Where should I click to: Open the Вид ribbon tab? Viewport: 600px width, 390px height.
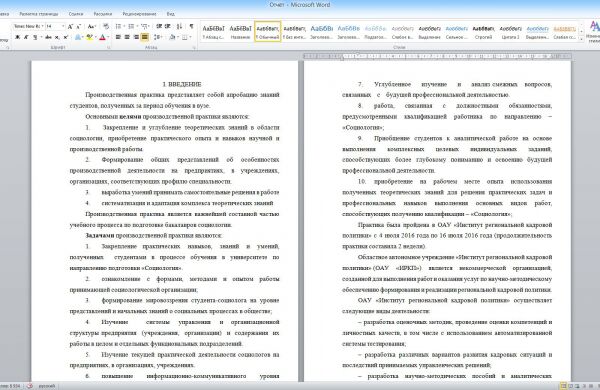(x=171, y=14)
